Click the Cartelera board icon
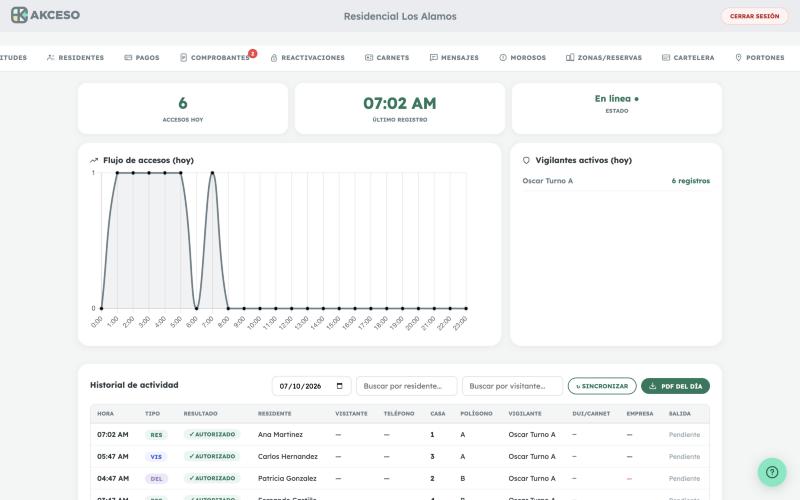The image size is (800, 500). click(666, 58)
